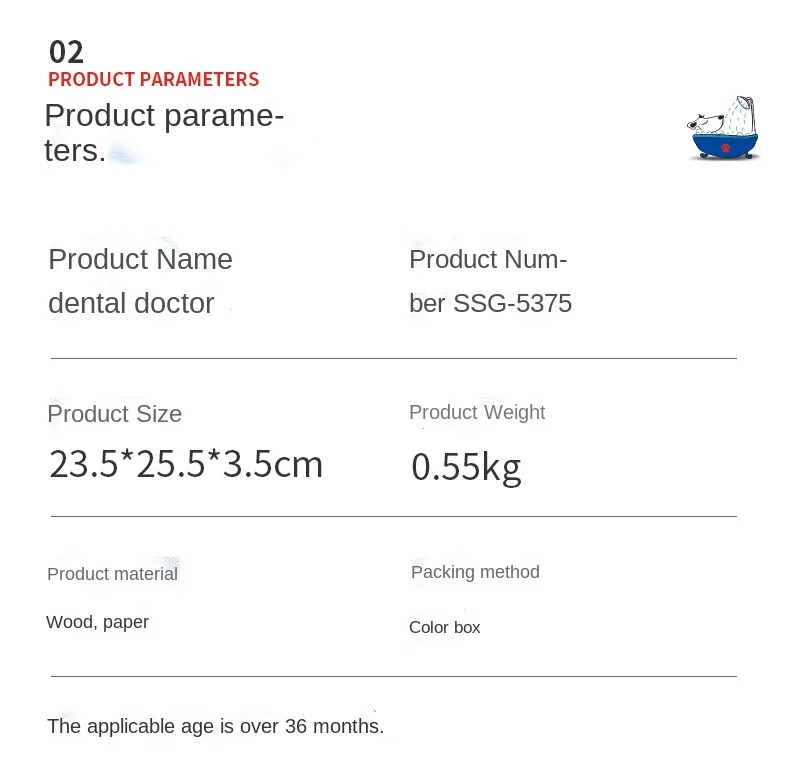Select the "dental doctor" product name value
The image size is (790, 760).
click(131, 304)
